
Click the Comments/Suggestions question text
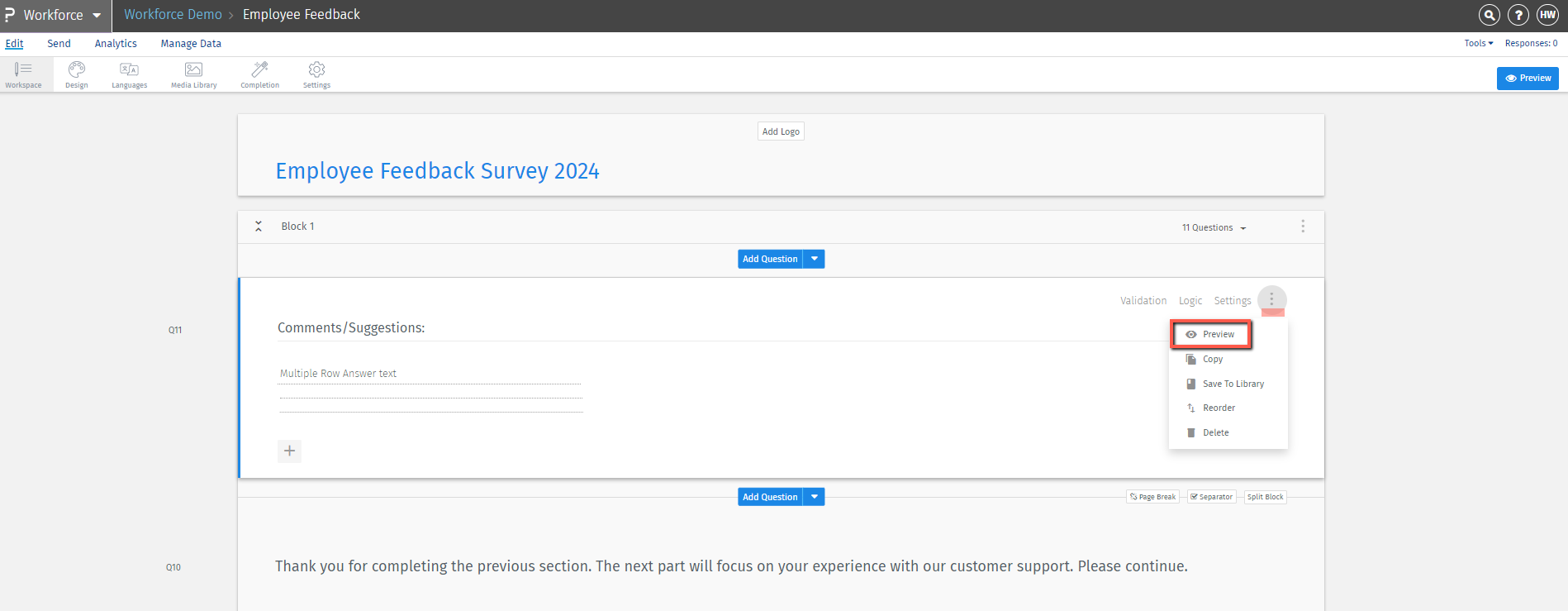[x=351, y=327]
